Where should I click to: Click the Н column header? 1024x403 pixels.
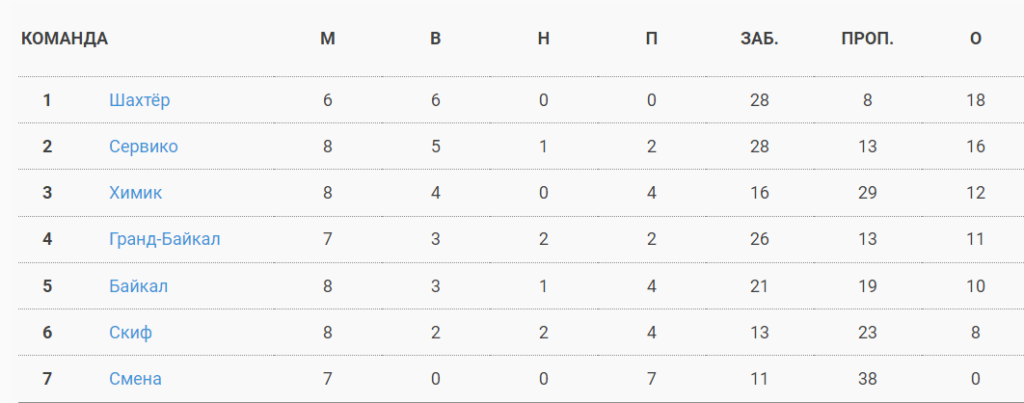pos(543,39)
